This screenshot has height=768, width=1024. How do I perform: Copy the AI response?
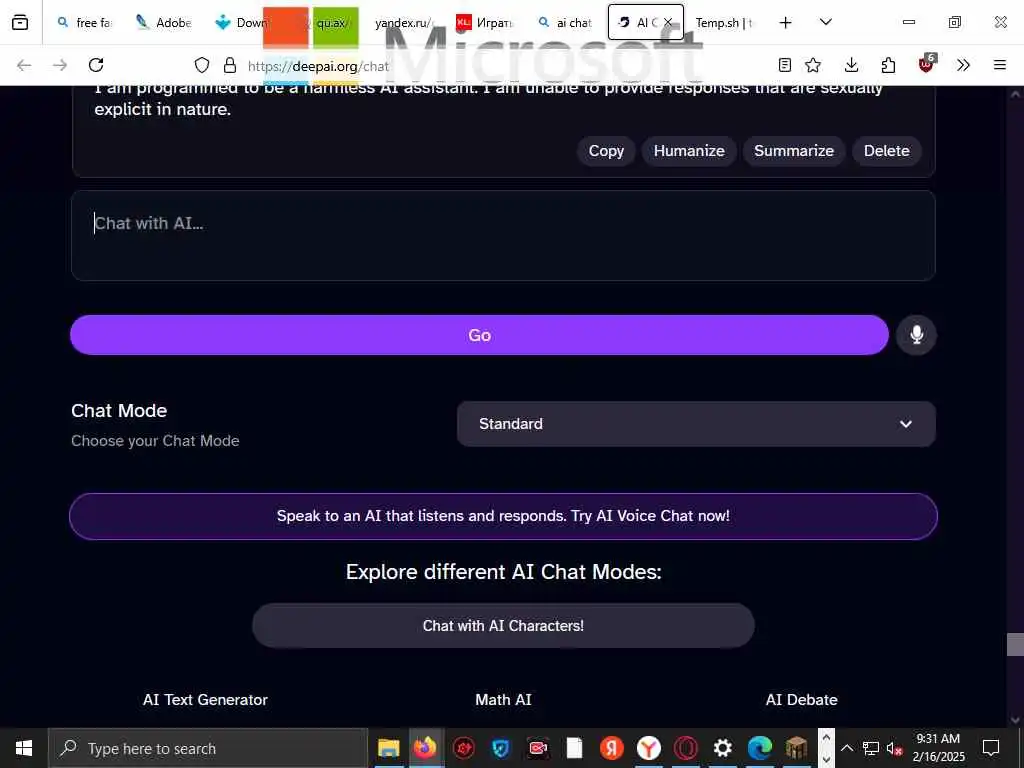606,151
